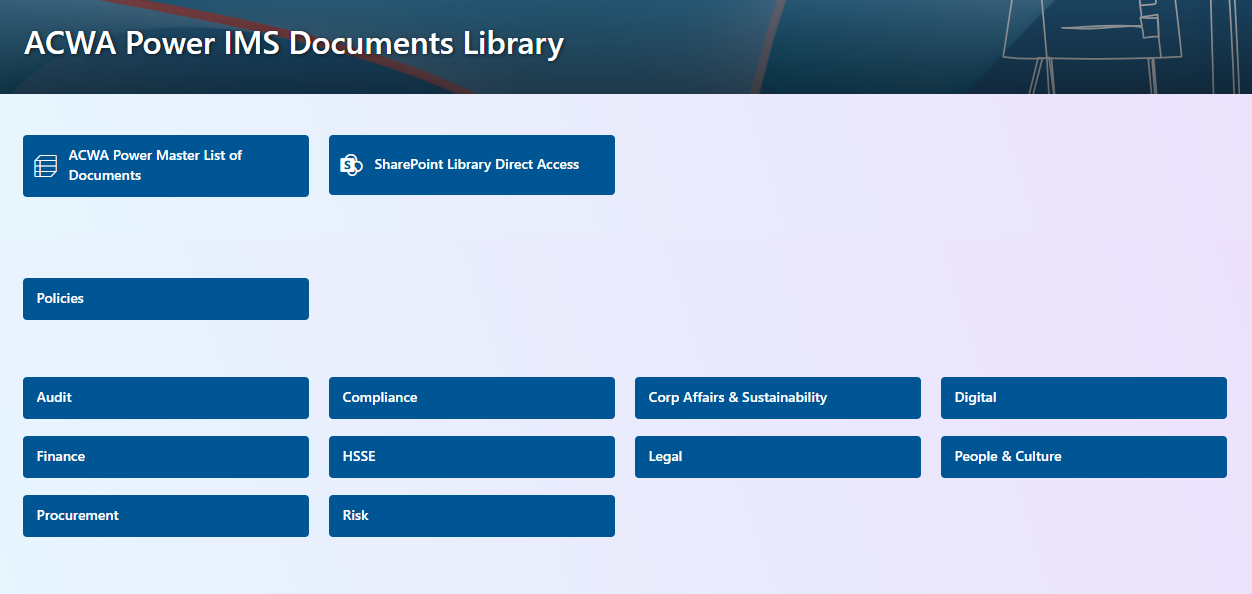
Task: Open Corp Affairs & Sustainability documents
Action: coord(777,397)
